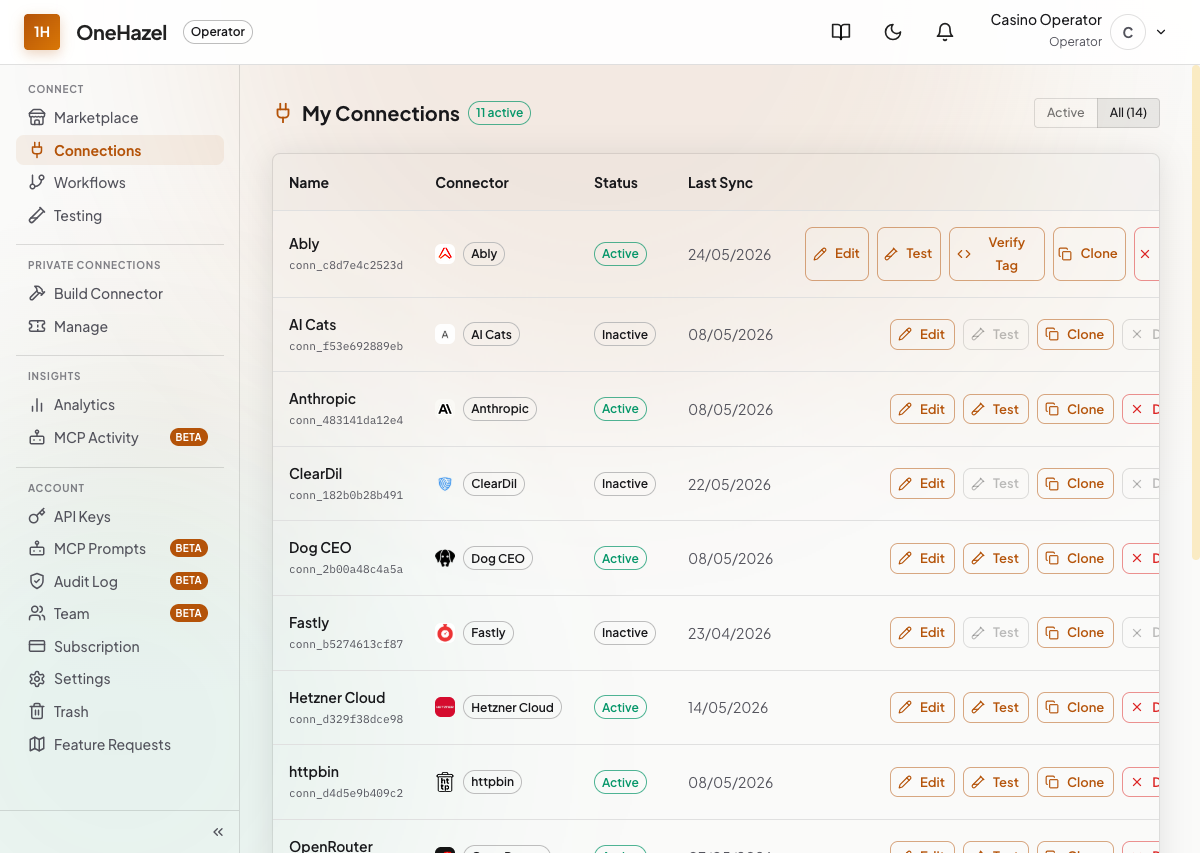Click the httpbin logo icon
1200x853 pixels.
445,782
